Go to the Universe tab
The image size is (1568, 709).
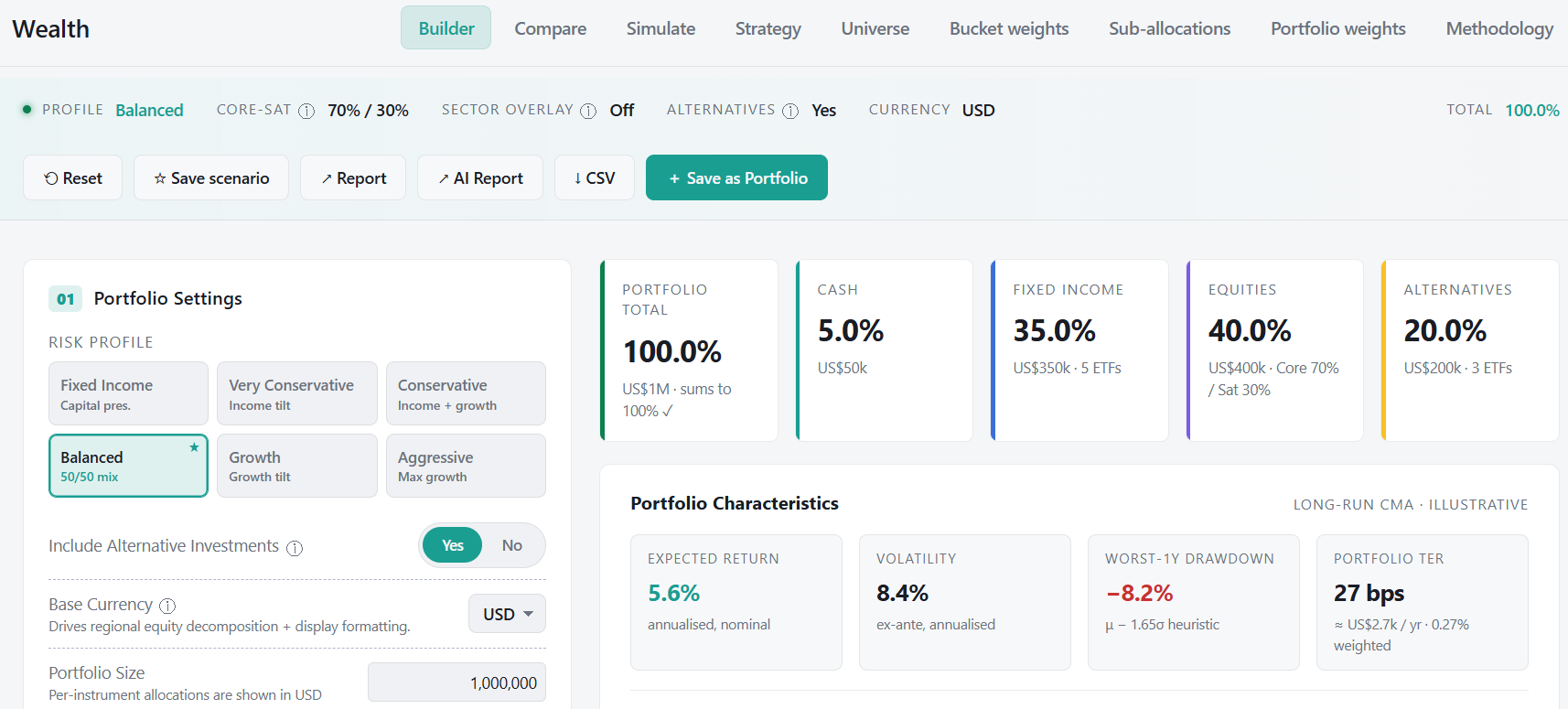[x=875, y=28]
